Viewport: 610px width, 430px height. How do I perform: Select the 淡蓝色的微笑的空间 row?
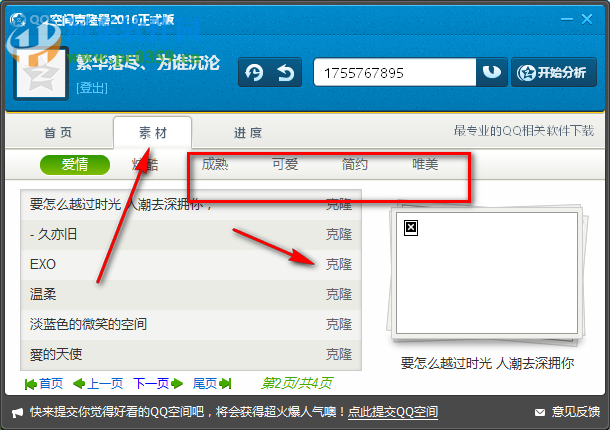pyautogui.click(x=191, y=325)
